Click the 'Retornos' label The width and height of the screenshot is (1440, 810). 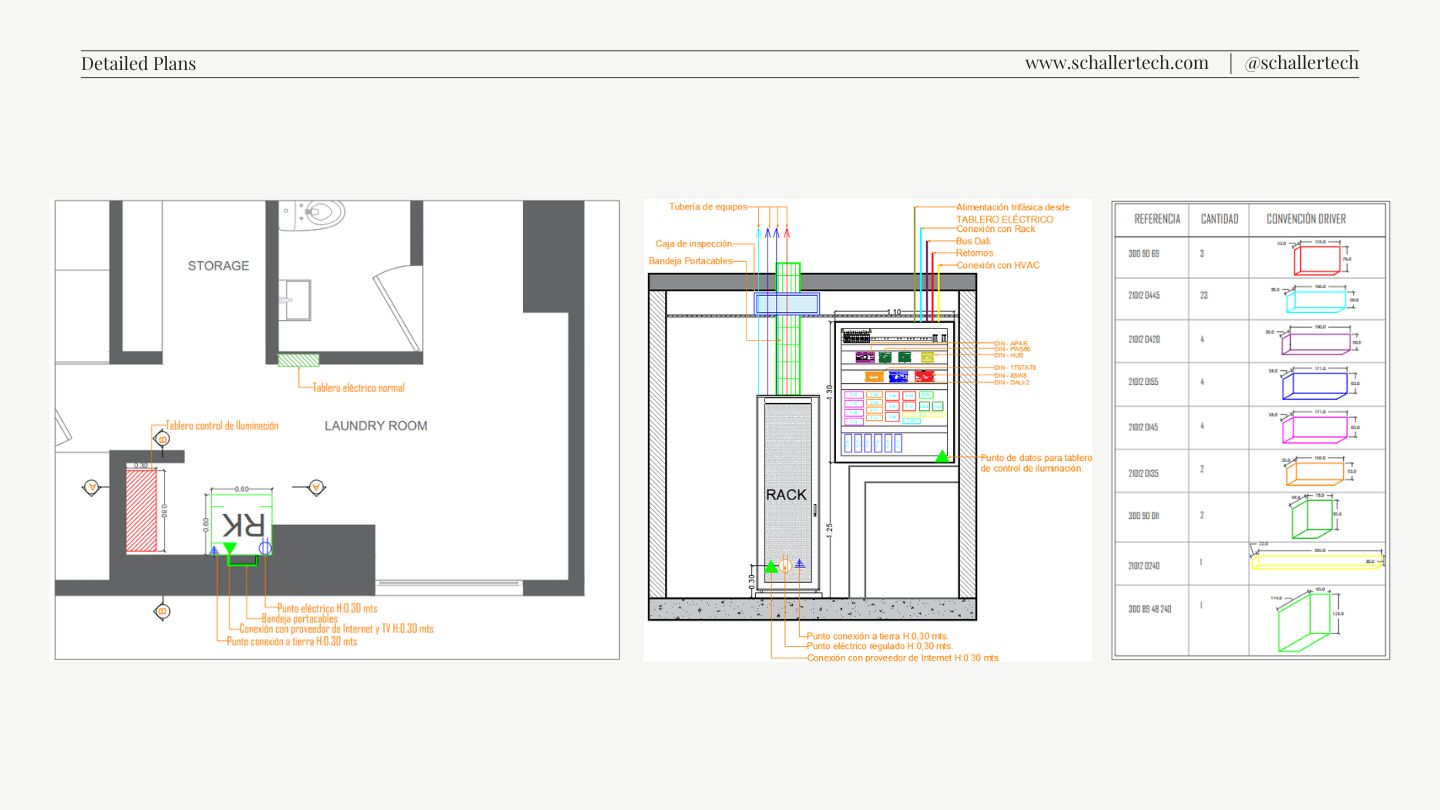(x=975, y=253)
